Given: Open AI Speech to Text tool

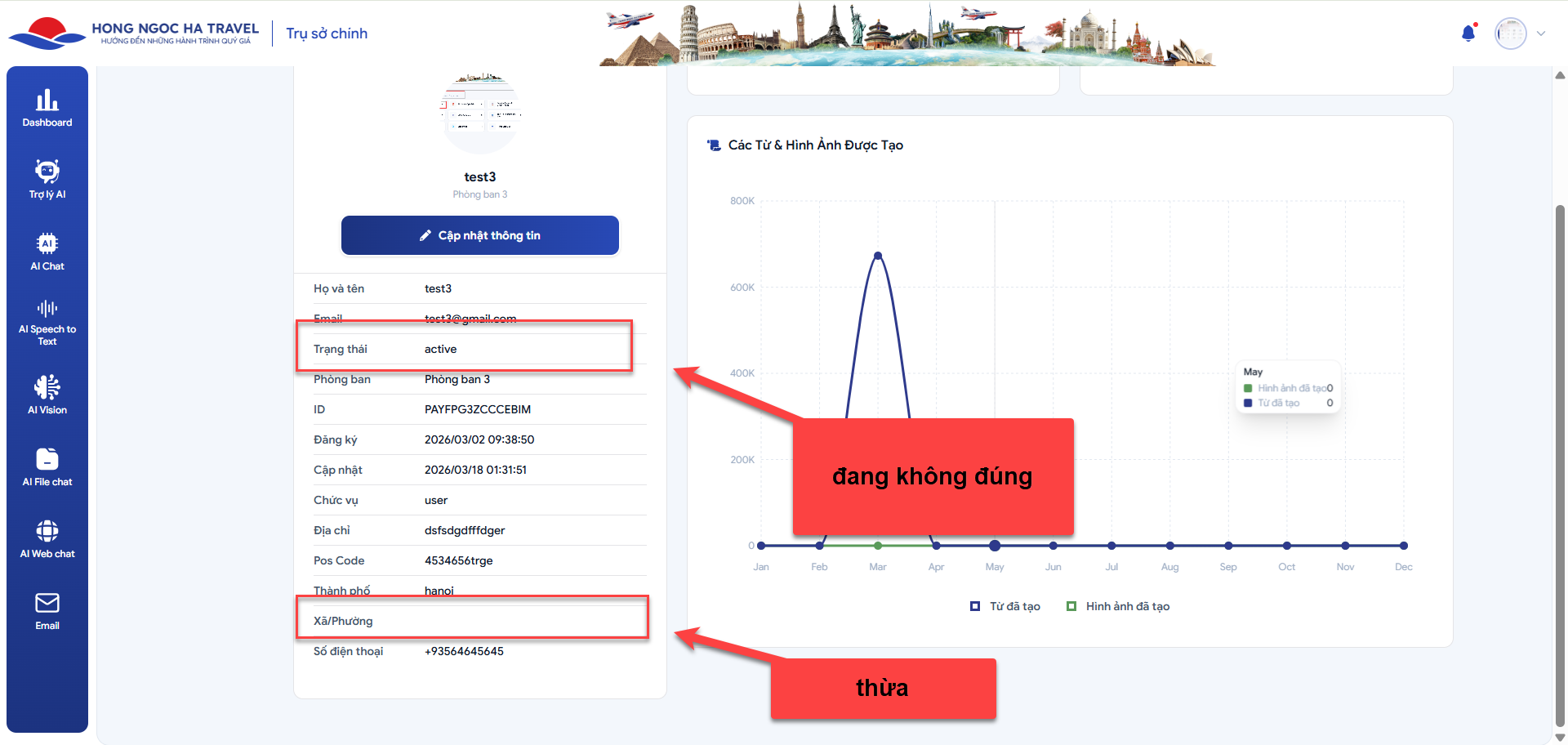Looking at the screenshot, I should click(x=47, y=323).
